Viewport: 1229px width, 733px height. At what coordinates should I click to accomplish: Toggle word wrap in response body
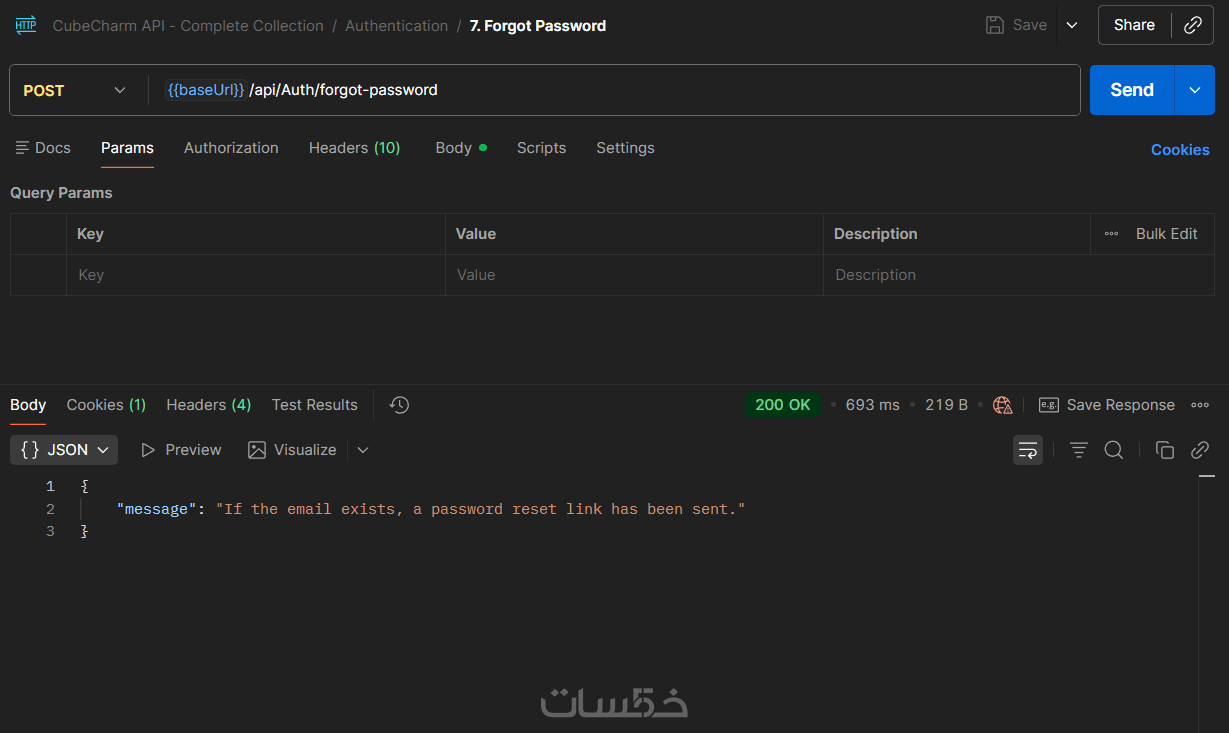[1027, 450]
